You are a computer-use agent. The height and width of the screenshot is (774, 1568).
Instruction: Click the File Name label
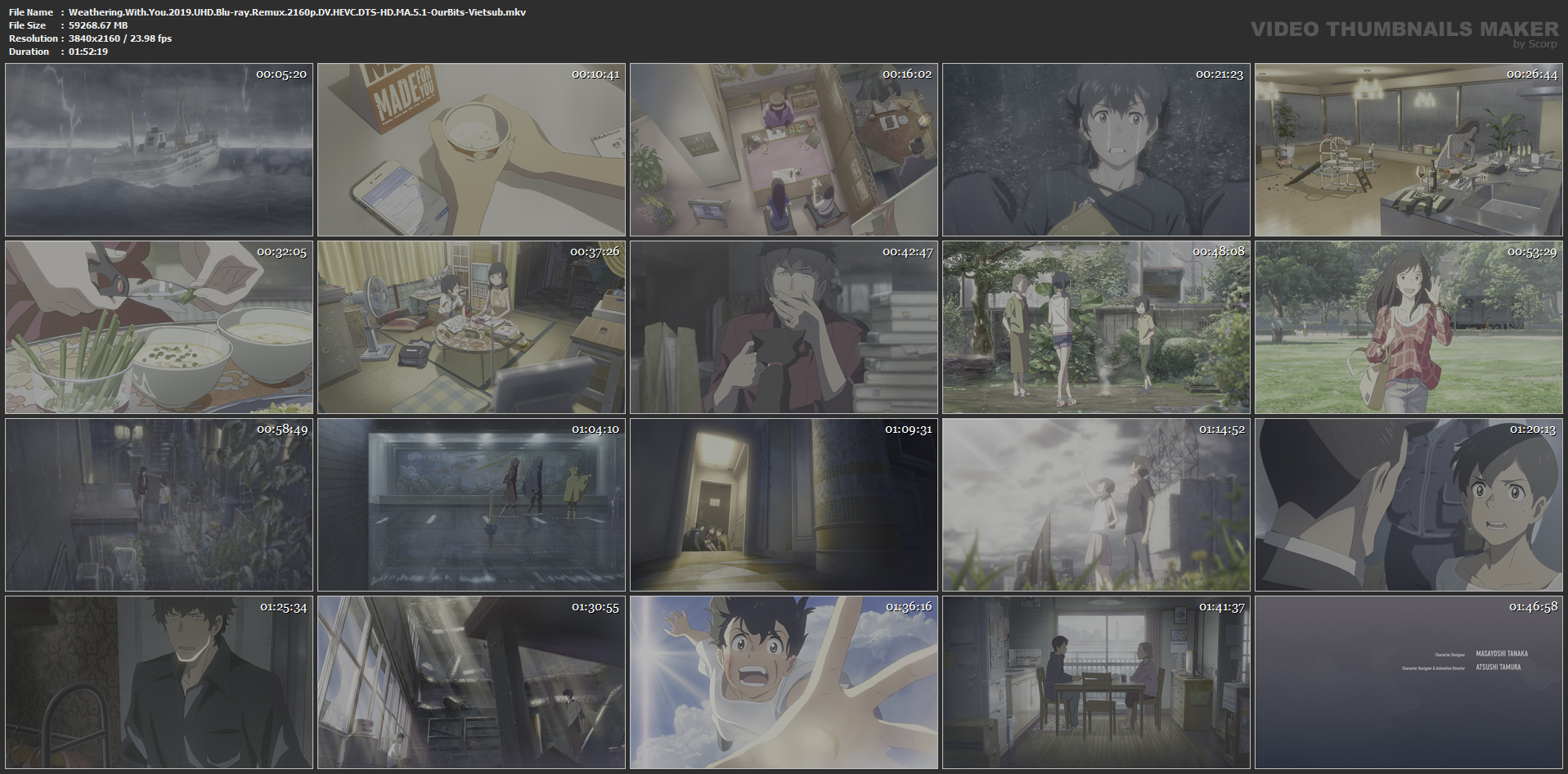coord(31,12)
